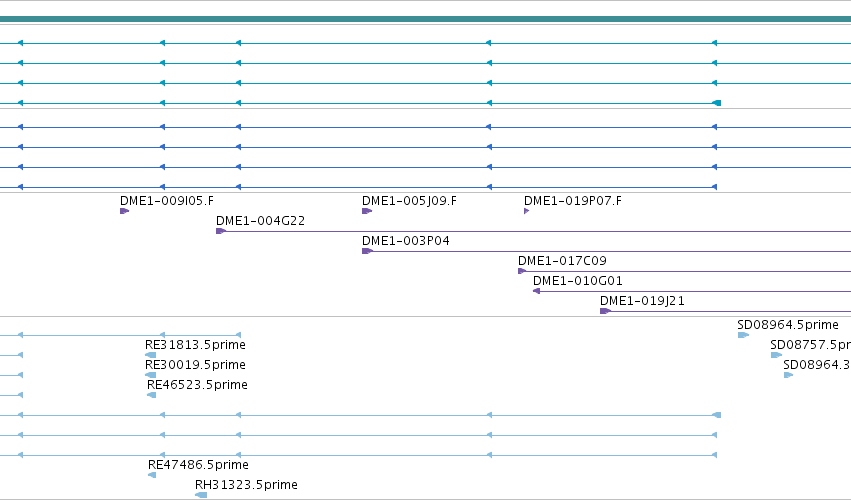Click the light blue glyph under the SD08757 label
851x500 pixels.
pyautogui.click(x=777, y=355)
